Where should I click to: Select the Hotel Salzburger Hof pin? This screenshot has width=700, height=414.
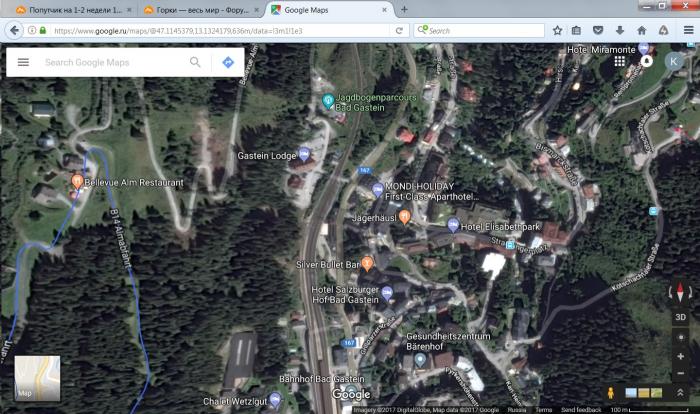387,293
